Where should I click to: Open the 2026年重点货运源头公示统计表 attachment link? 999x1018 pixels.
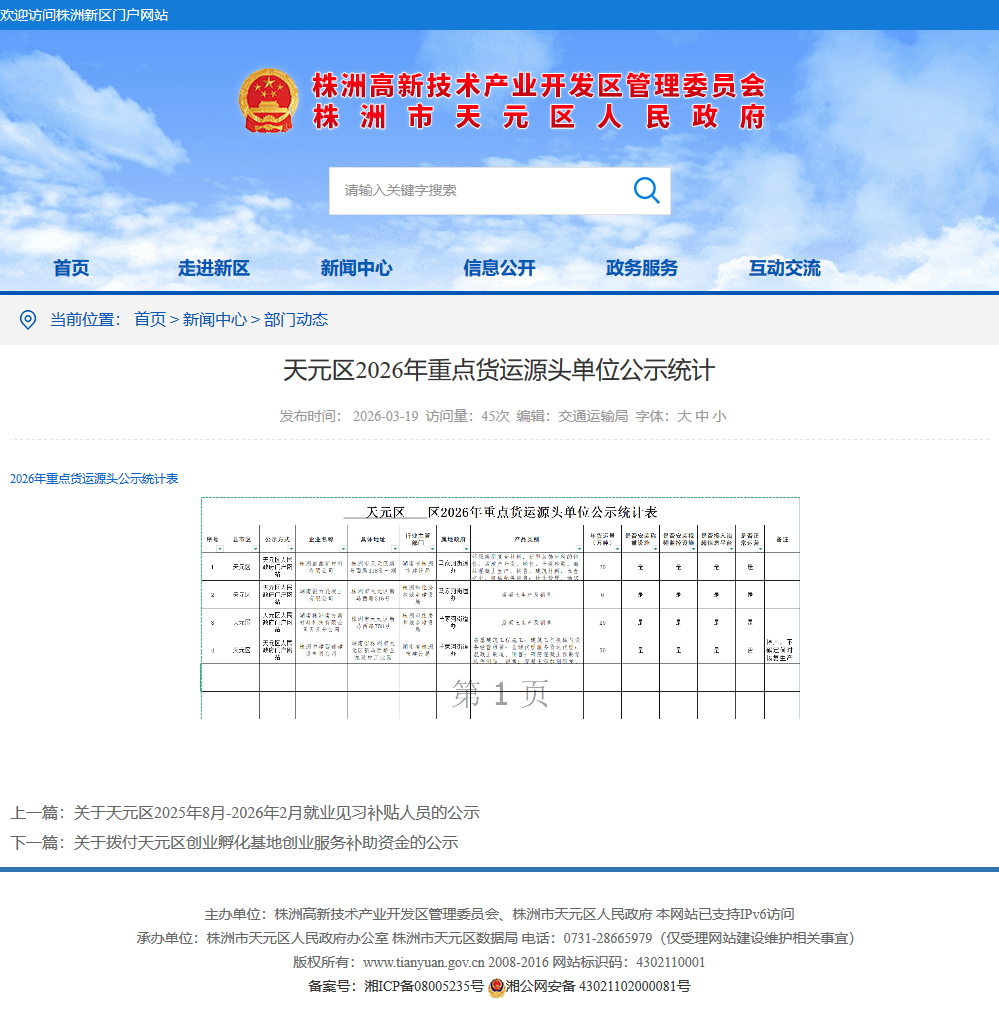tap(94, 479)
